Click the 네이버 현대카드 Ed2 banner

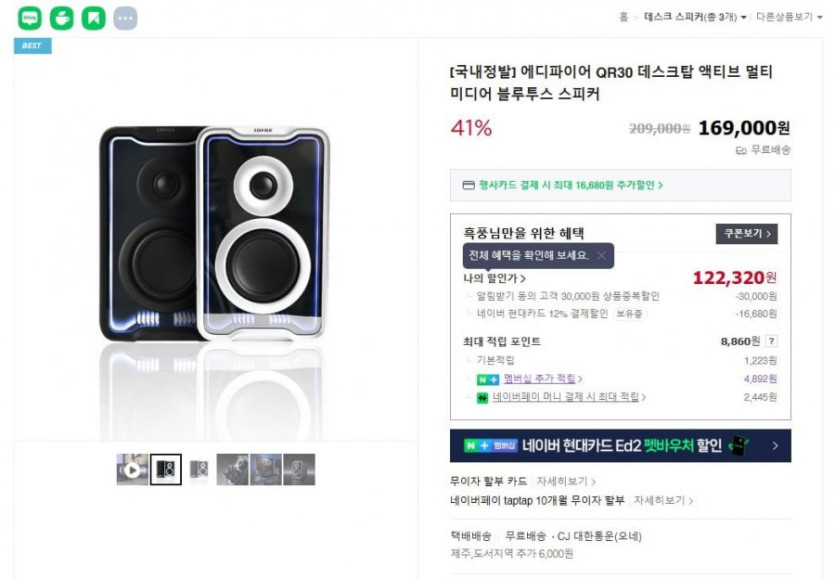620,446
